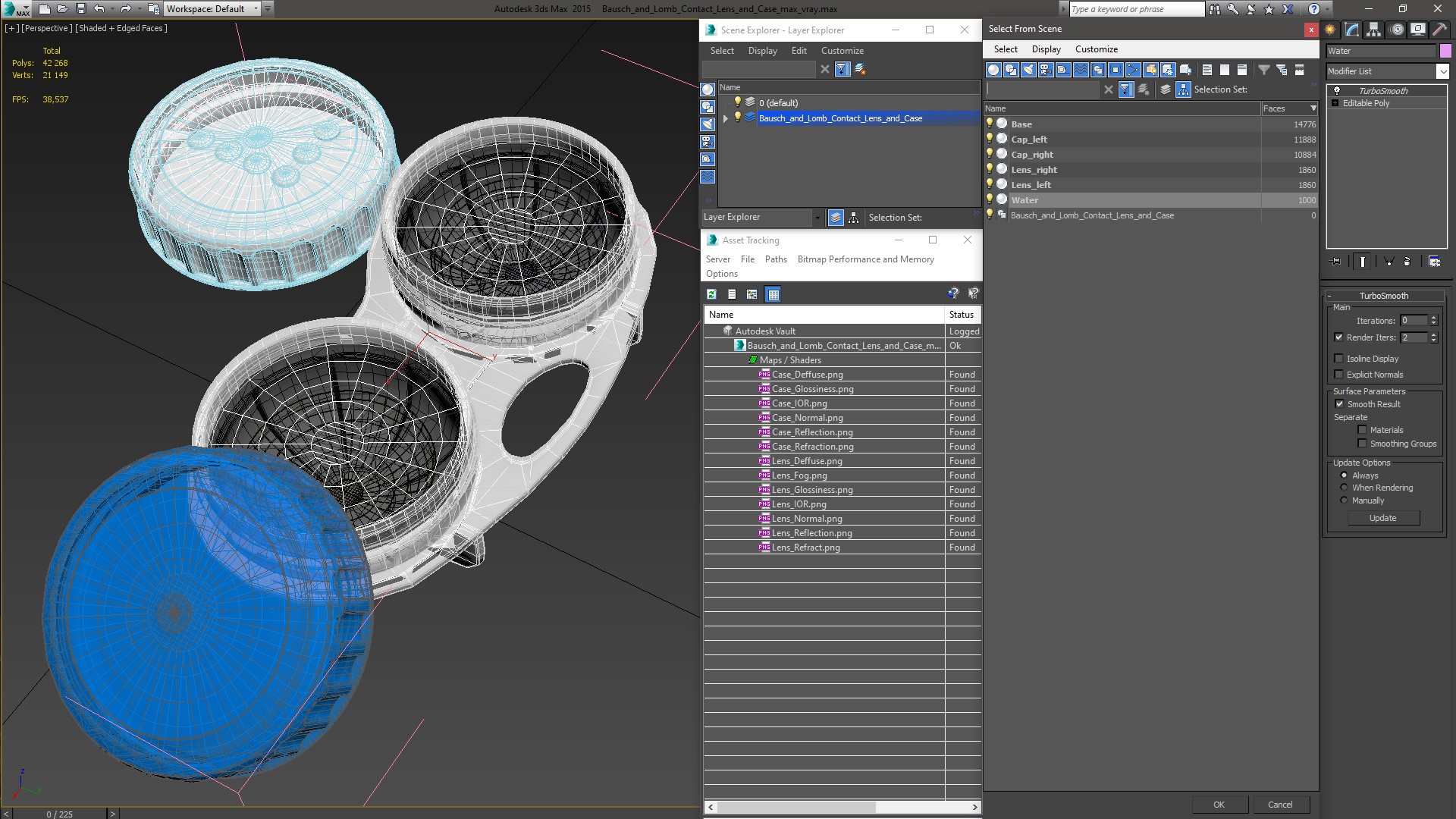The image size is (1456, 819).
Task: Click Sort by Layer icon in Select From Scene
Action: coord(1166,89)
